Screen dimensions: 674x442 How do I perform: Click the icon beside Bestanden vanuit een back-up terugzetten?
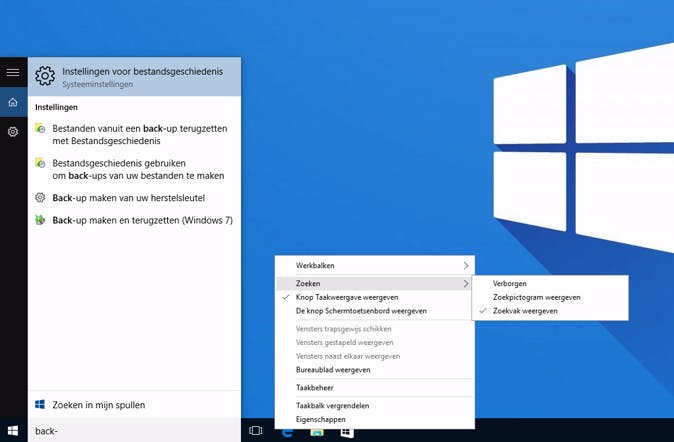[40, 128]
